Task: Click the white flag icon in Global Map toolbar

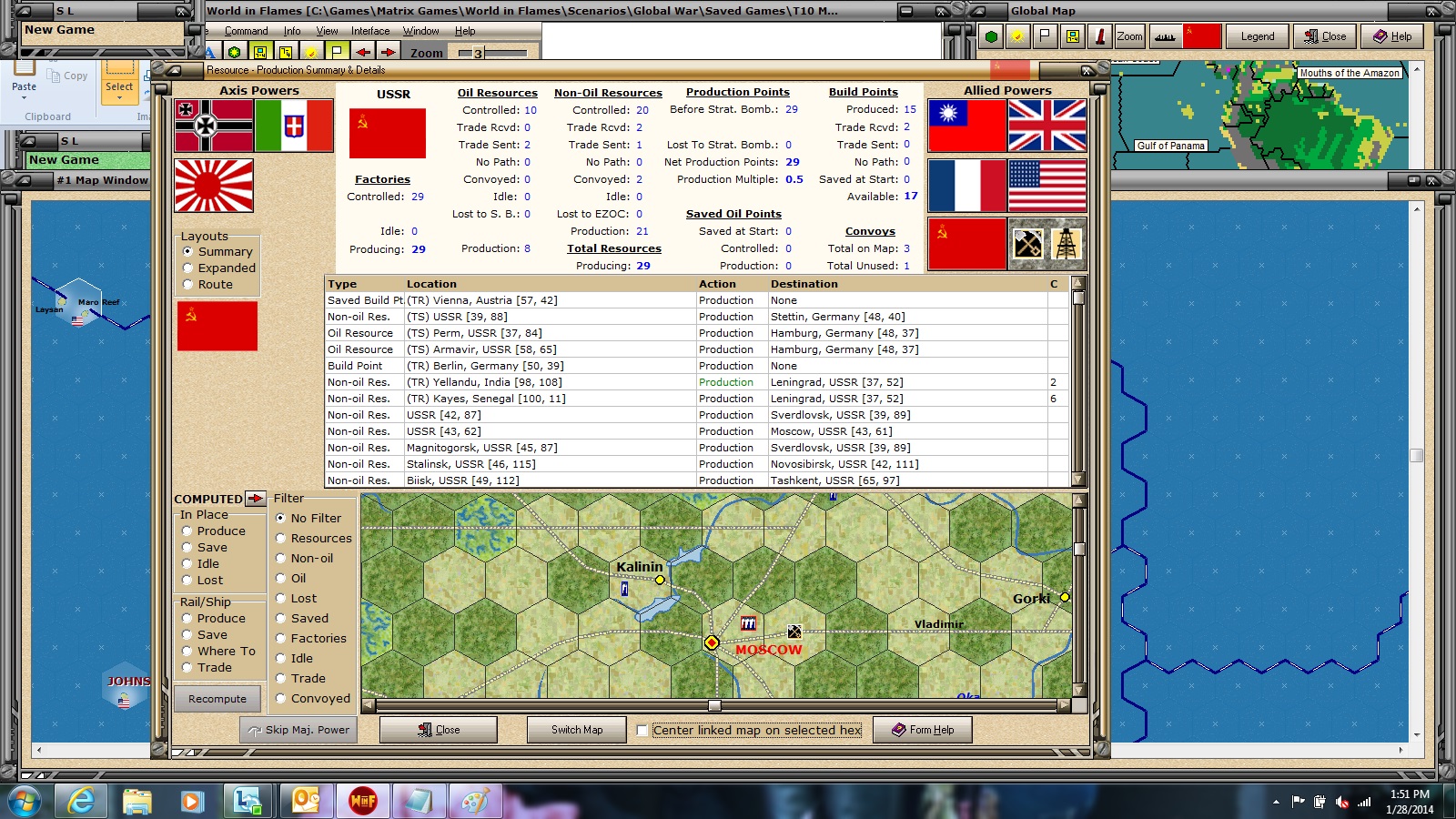Action: pos(1045,36)
